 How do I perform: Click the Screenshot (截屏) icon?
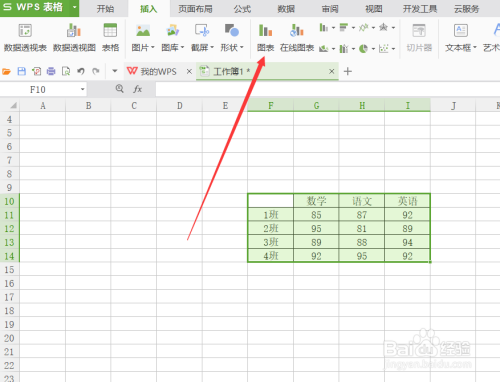(202, 31)
